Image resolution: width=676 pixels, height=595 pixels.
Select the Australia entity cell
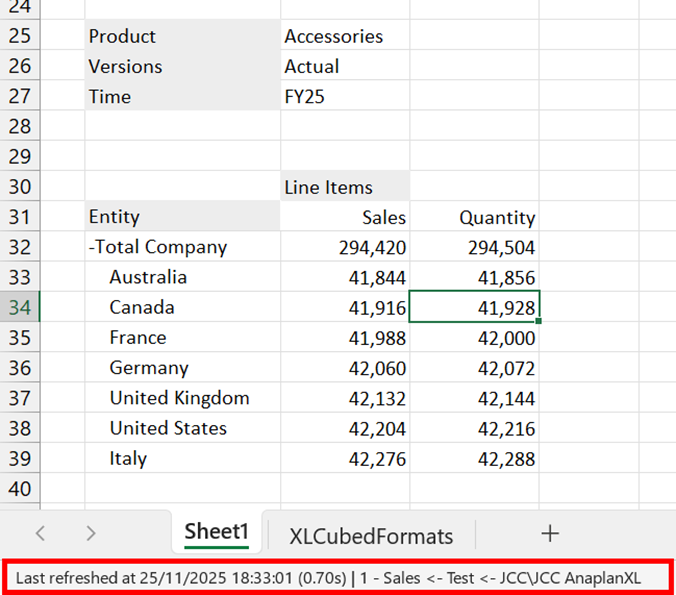148,277
